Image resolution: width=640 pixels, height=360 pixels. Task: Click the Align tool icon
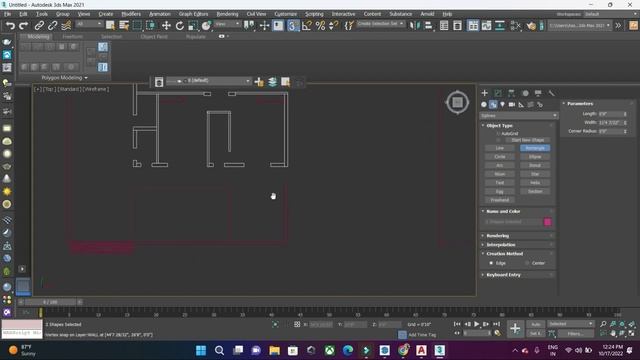click(x=428, y=26)
